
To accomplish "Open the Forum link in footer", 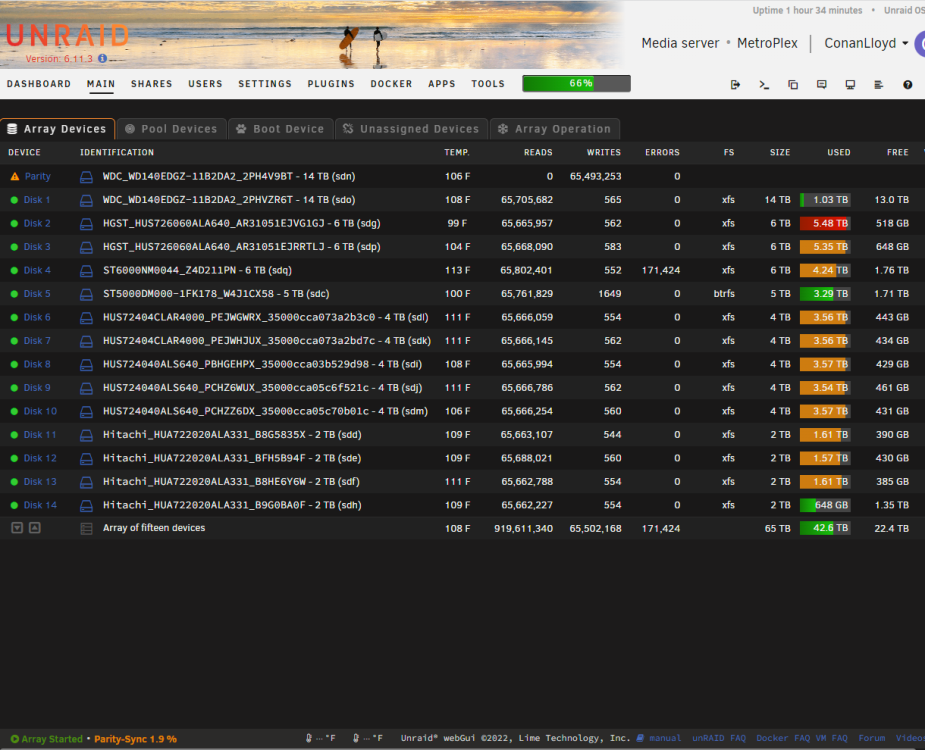I will [x=871, y=738].
